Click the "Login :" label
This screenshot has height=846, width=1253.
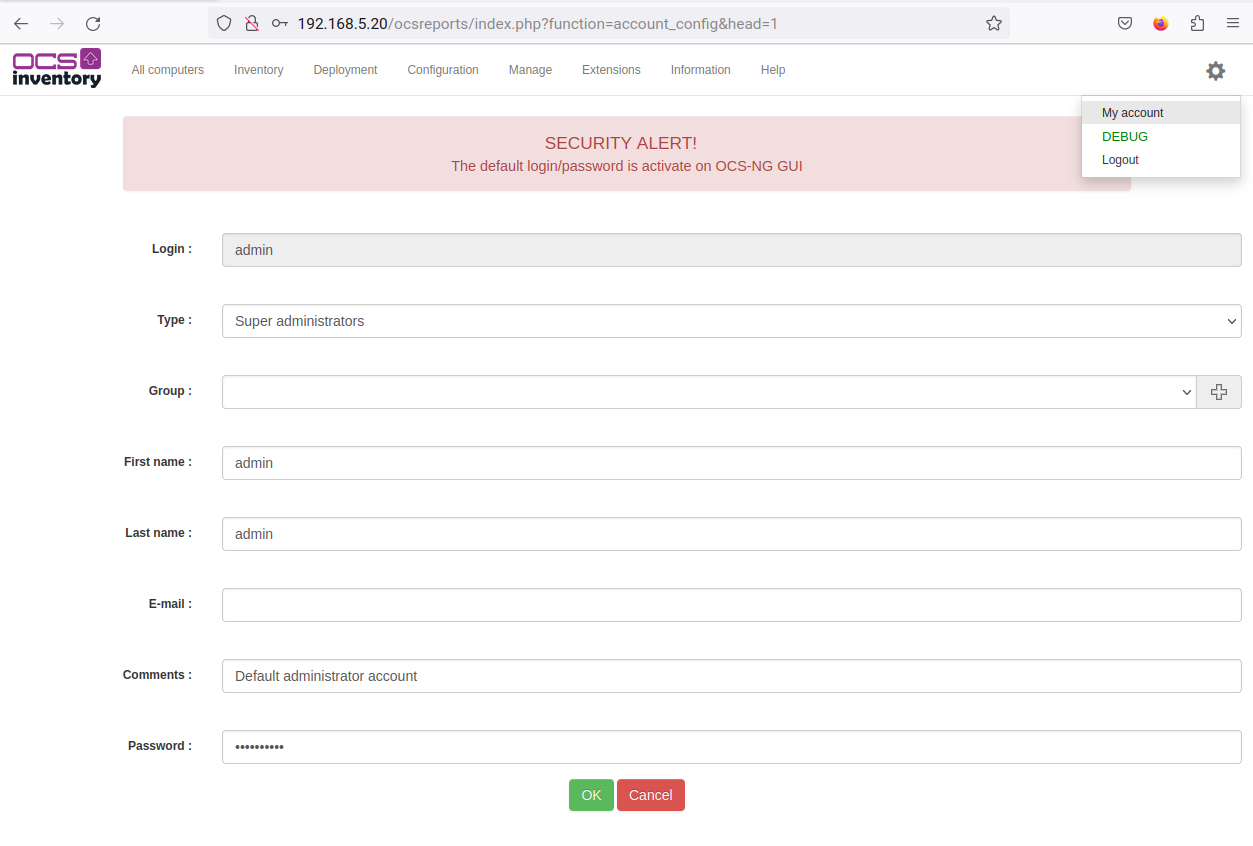tap(172, 249)
